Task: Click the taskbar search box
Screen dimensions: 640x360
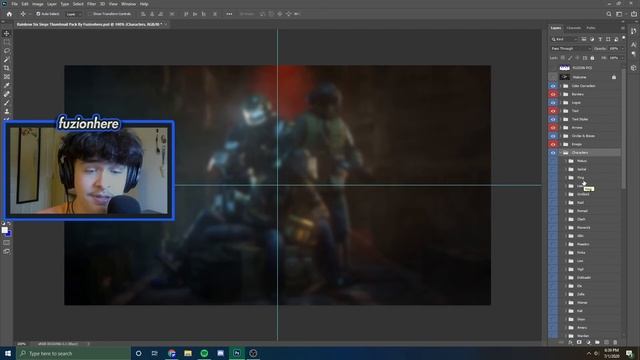Action: tap(73, 353)
